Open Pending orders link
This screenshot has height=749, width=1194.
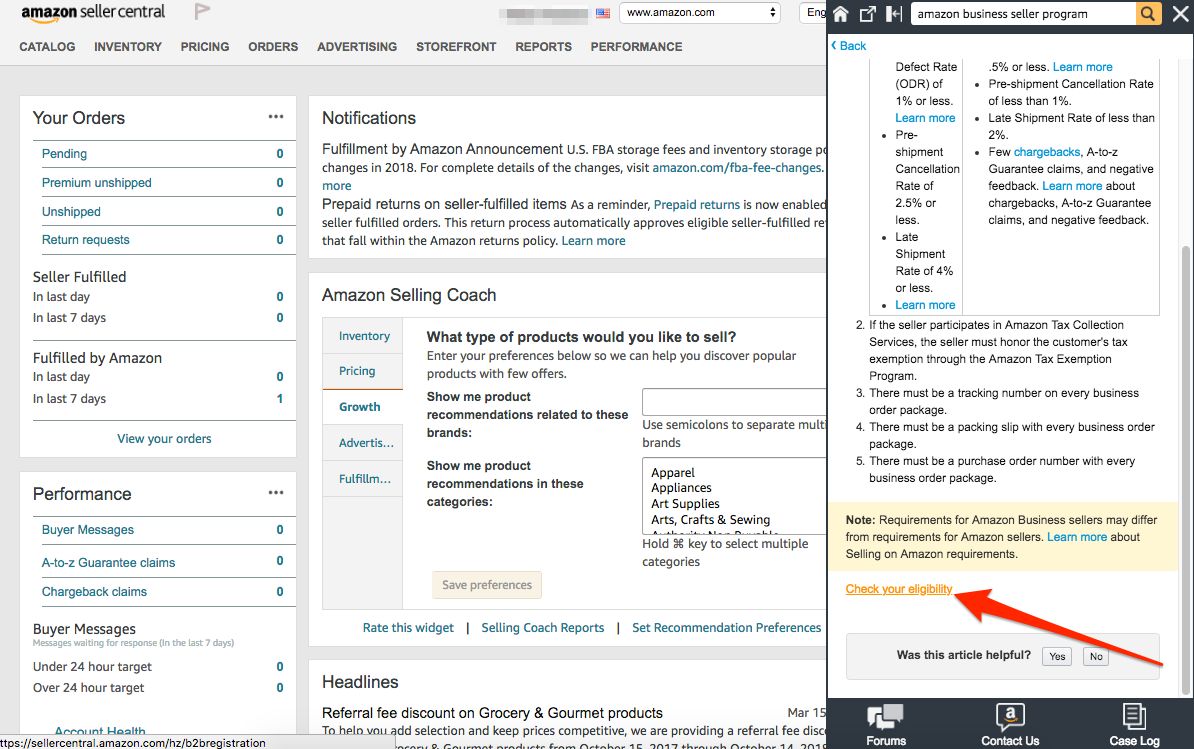[64, 154]
